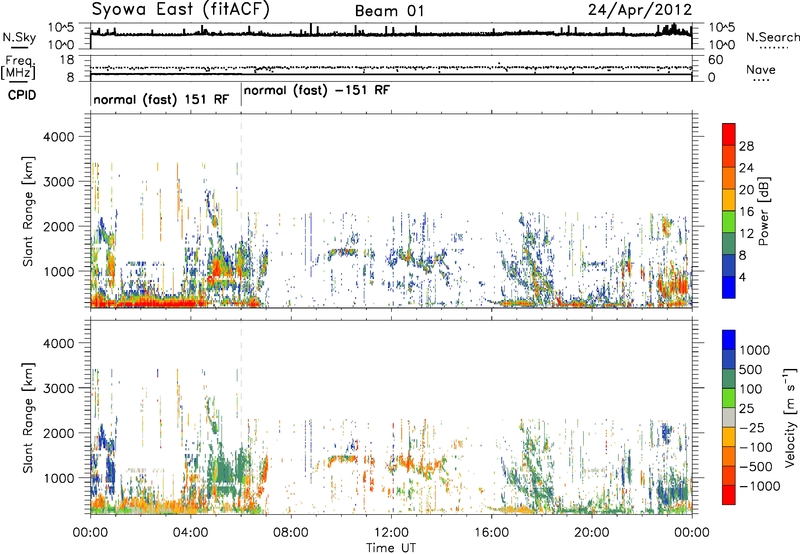Viewport: 800px width, 554px height.
Task: Click the 'N.Search' legend label
Action: [x=773, y=37]
